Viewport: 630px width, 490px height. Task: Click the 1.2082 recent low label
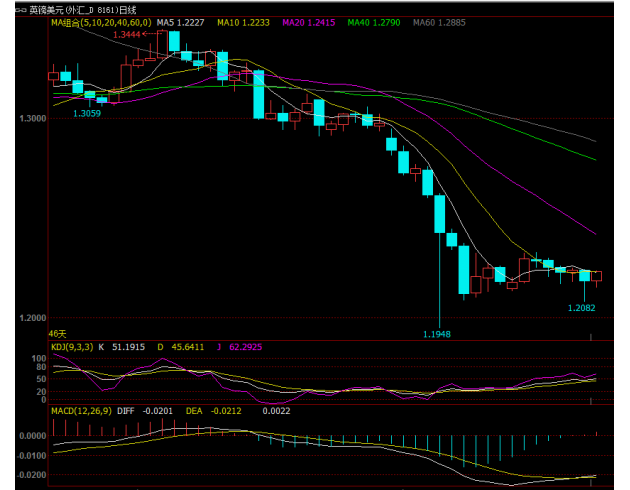pyautogui.click(x=581, y=308)
